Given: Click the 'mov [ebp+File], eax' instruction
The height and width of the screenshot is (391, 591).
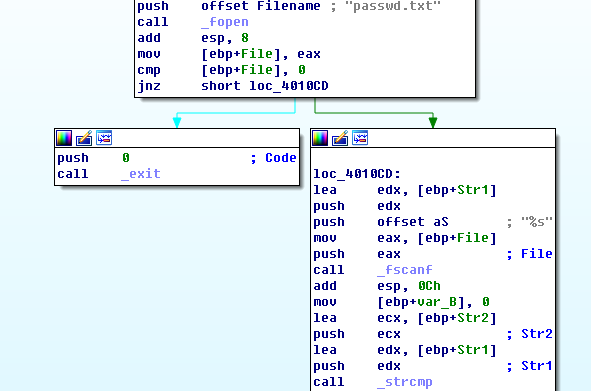Looking at the screenshot, I should tap(229, 54).
